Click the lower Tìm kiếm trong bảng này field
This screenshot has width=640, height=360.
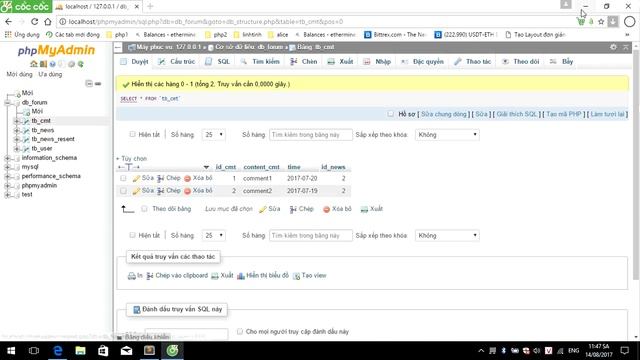(311, 236)
